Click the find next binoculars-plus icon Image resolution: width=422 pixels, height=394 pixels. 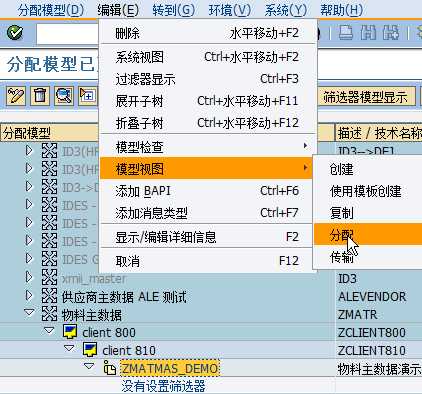tap(391, 33)
